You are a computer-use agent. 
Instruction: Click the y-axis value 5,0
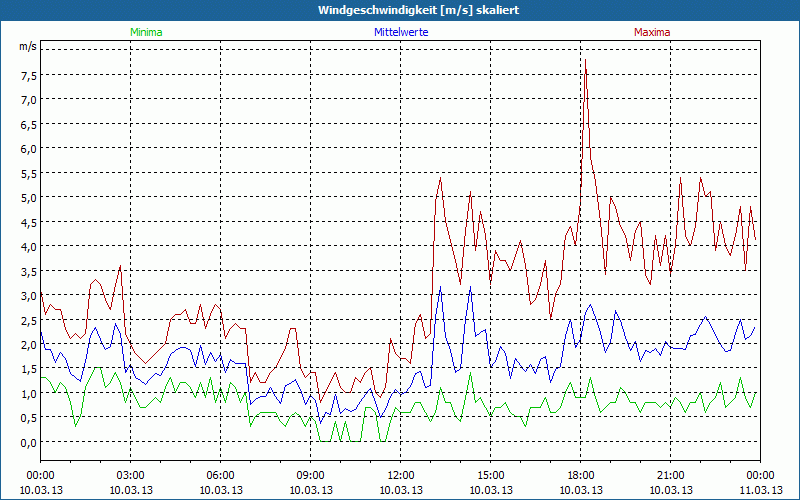pyautogui.click(x=29, y=198)
